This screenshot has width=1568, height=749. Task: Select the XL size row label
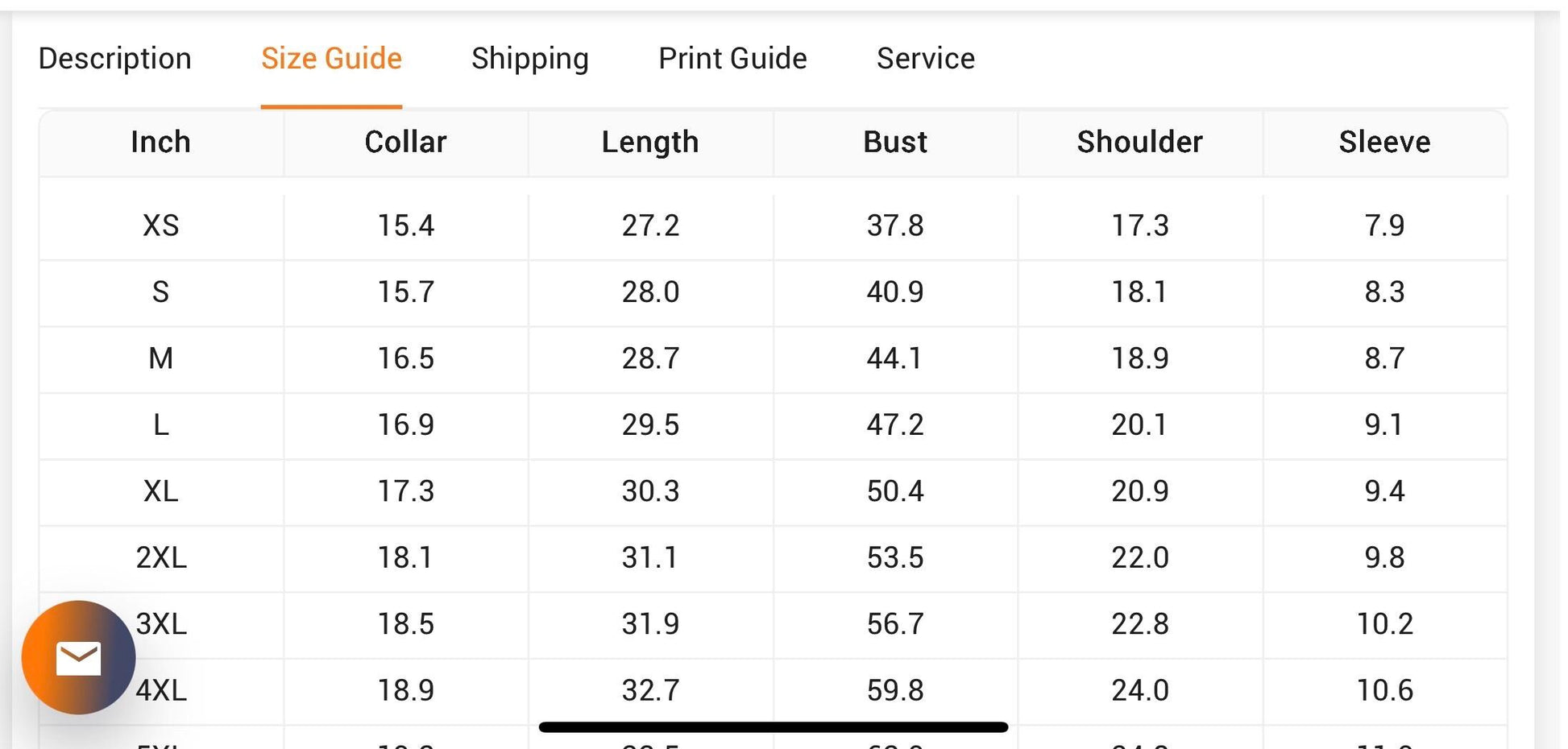pyautogui.click(x=161, y=490)
